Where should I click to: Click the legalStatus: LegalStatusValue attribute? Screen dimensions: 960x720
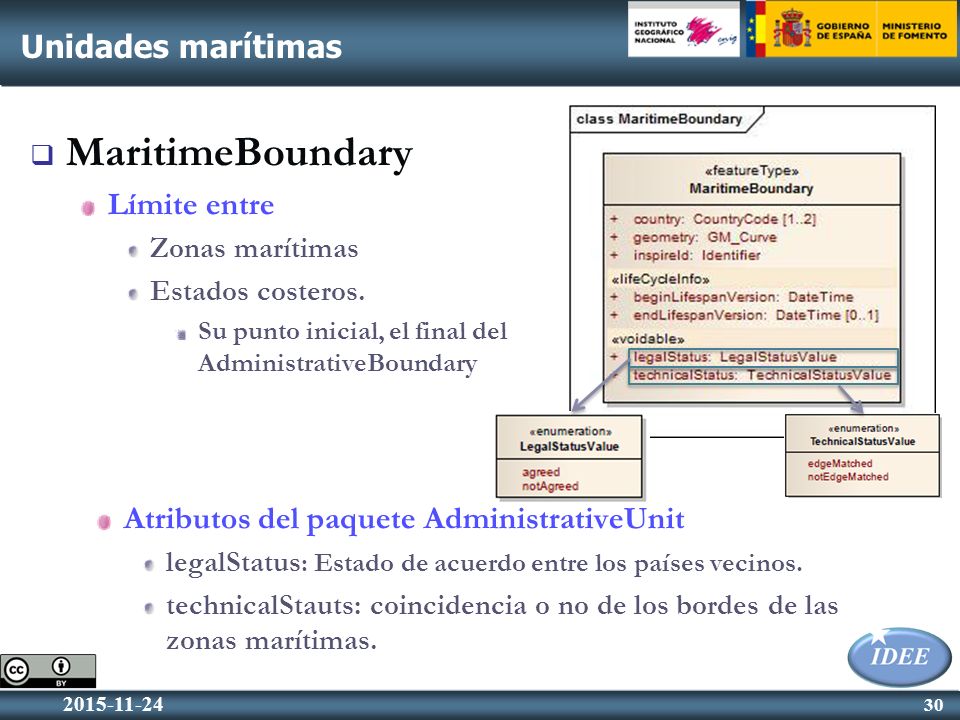coord(763,357)
